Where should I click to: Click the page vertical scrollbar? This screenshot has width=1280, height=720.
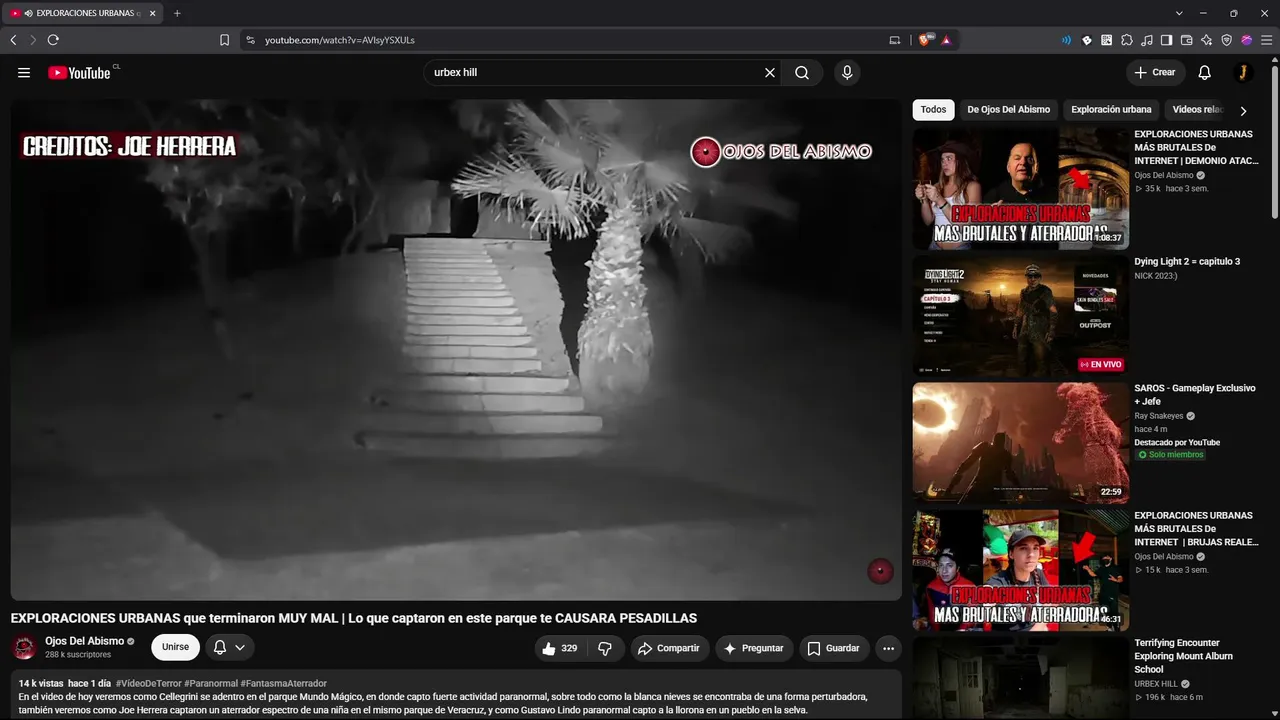pos(1275,140)
